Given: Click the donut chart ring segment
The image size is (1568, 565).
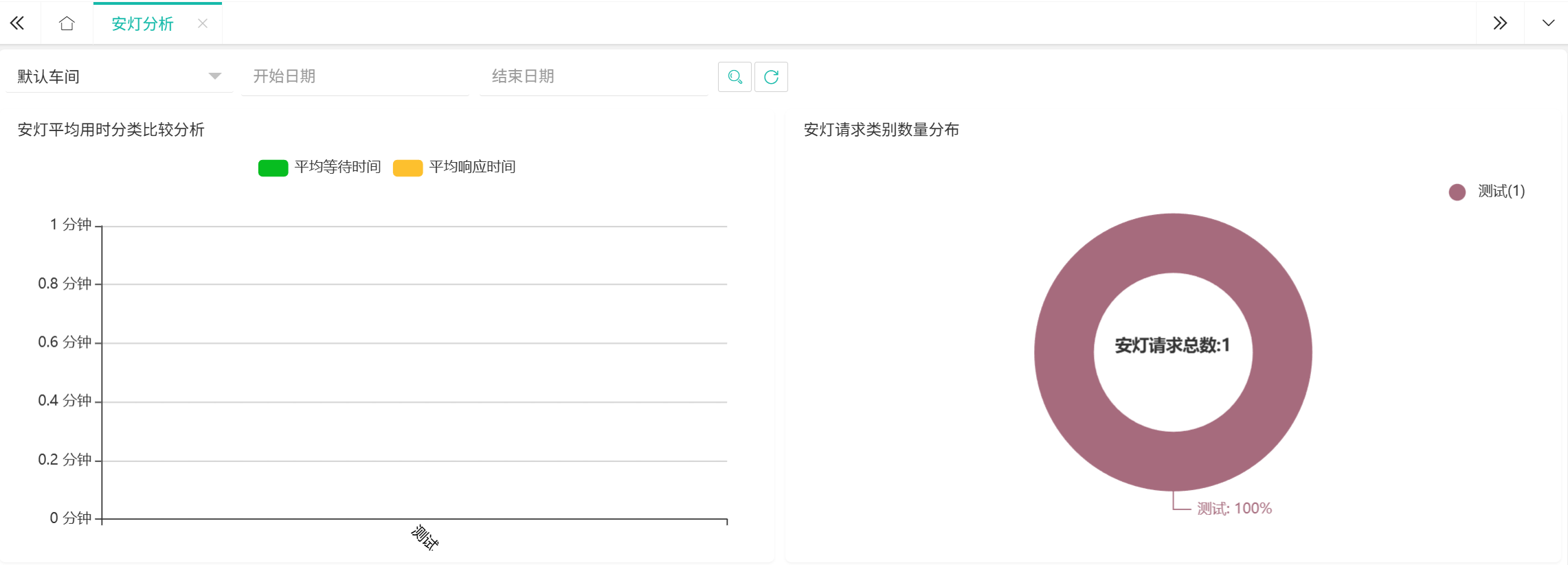Looking at the screenshot, I should pos(1065,352).
